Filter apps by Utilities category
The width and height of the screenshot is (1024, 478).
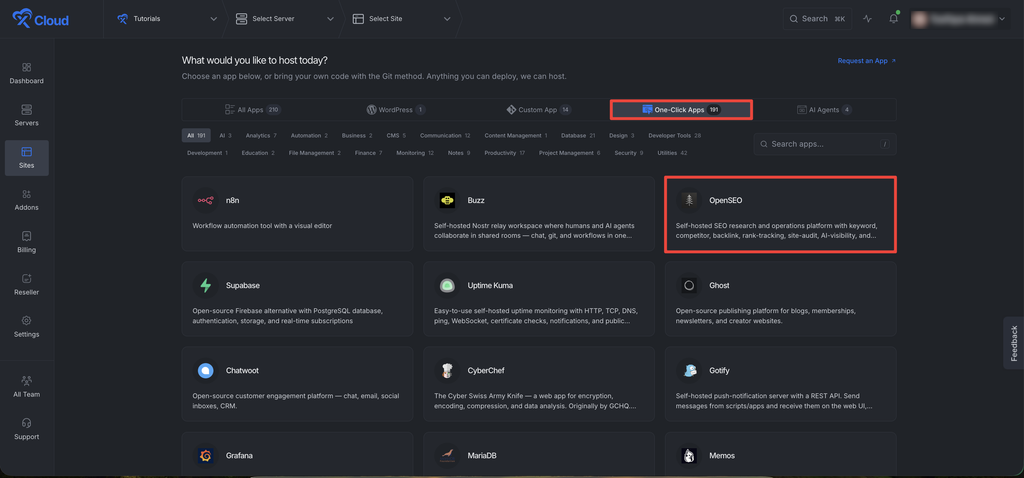pyautogui.click(x=672, y=153)
